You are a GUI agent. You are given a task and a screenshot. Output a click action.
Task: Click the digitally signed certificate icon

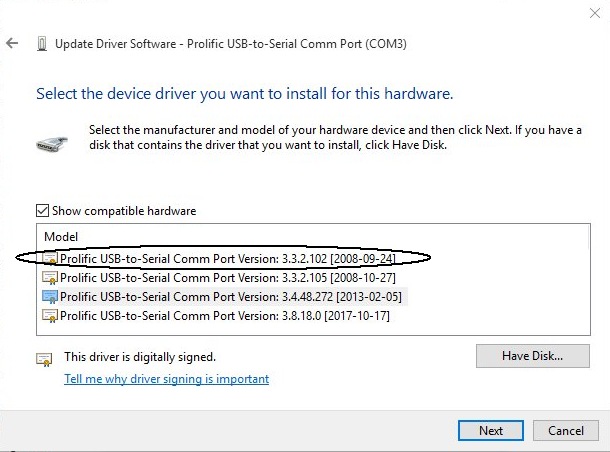(44, 359)
